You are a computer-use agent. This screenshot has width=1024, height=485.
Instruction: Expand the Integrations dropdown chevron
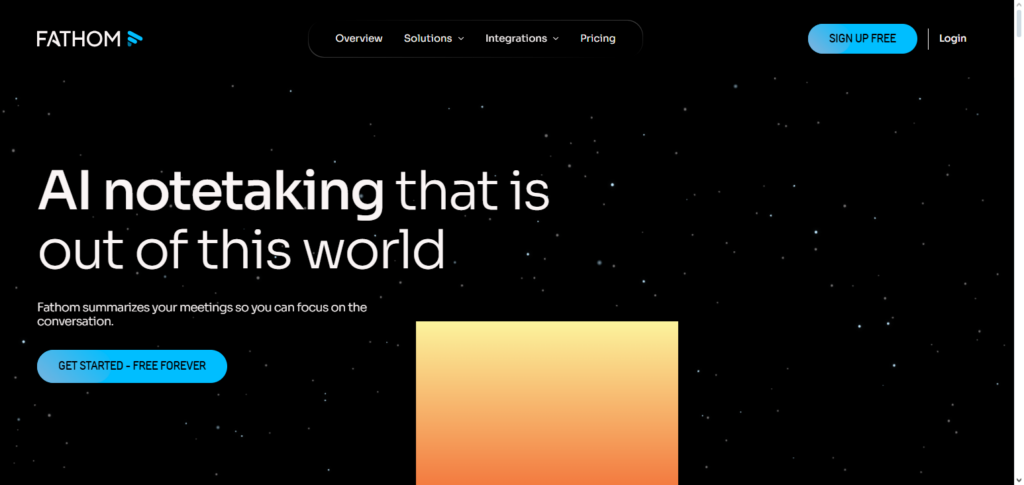click(555, 39)
